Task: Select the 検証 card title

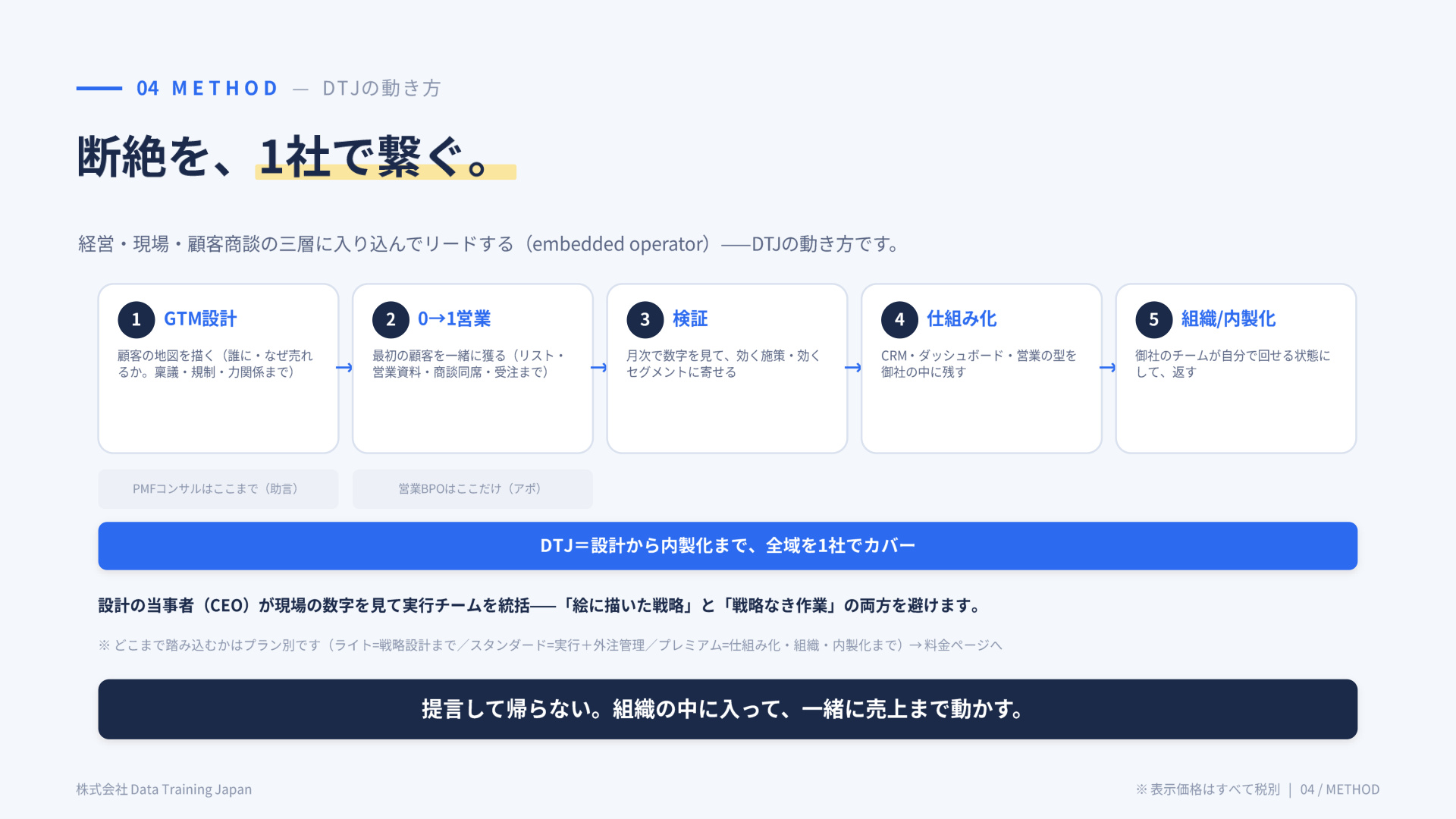Action: (690, 319)
